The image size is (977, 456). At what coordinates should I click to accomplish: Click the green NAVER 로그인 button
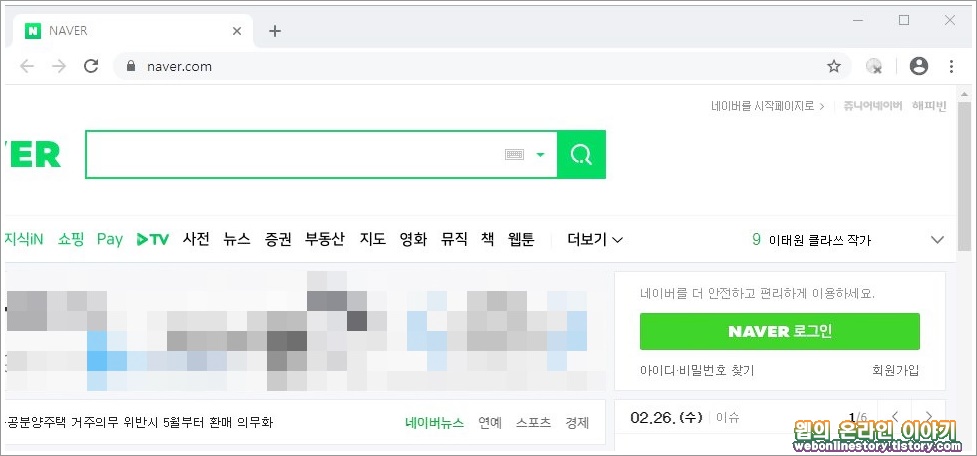[x=779, y=331]
